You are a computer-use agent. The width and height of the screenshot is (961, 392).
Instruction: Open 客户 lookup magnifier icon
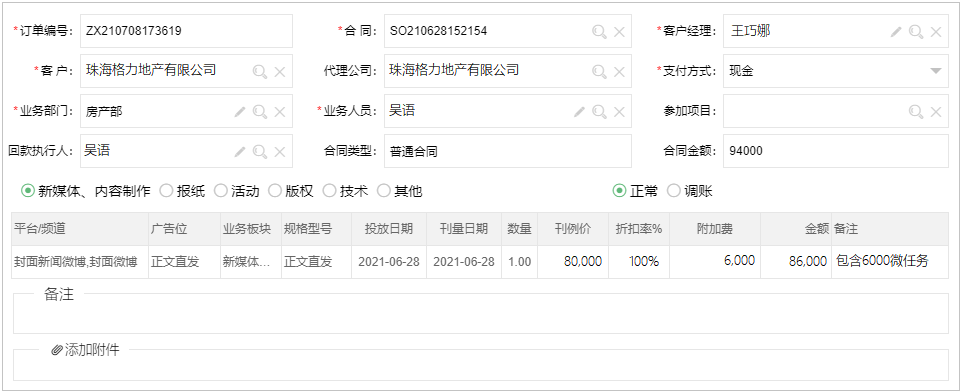260,72
